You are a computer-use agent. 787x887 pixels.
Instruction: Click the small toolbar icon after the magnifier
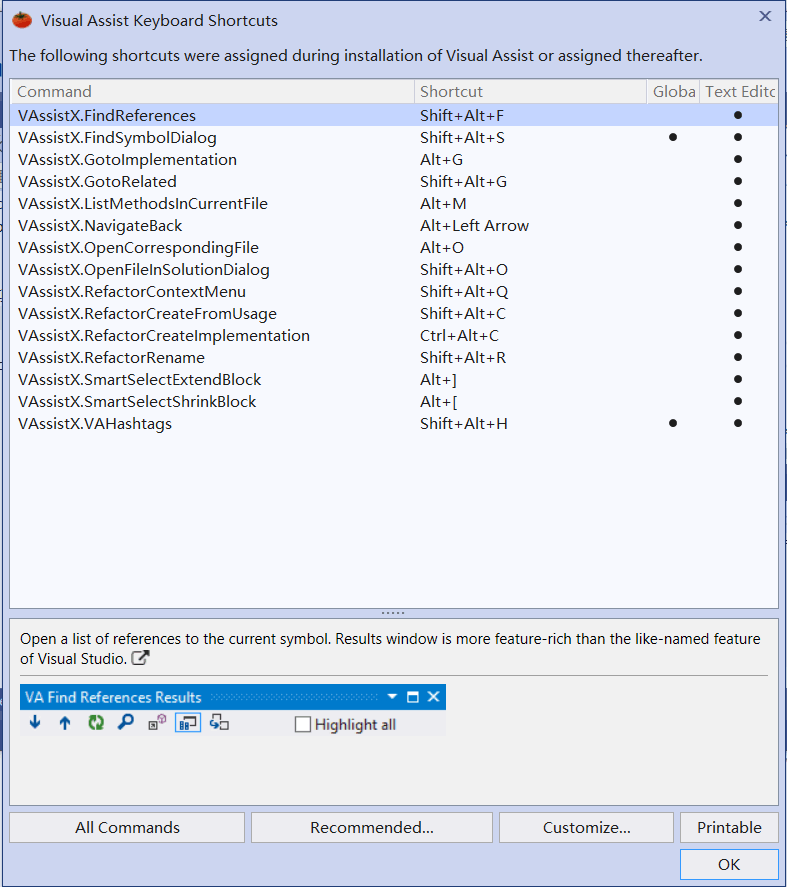click(x=157, y=722)
